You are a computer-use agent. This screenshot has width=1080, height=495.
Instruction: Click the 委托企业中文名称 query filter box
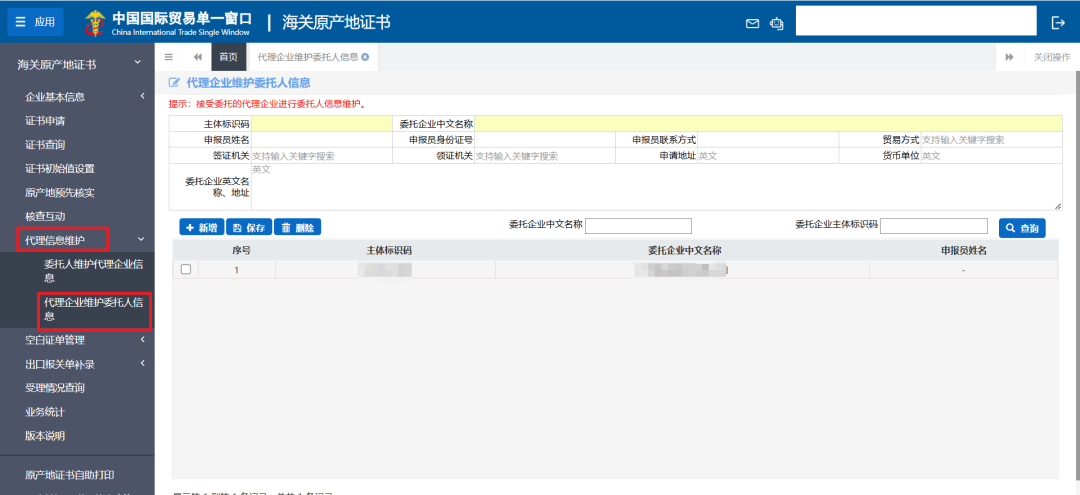[x=638, y=226]
